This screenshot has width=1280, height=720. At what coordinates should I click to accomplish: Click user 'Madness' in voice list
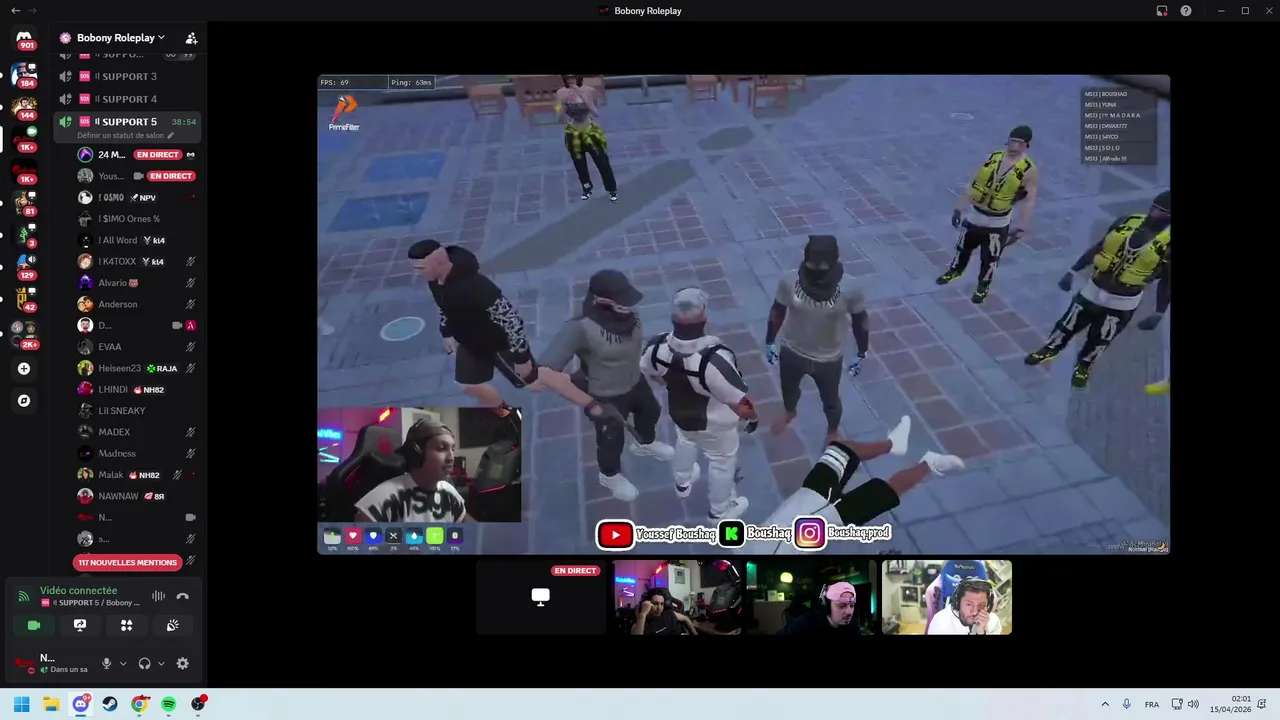137,453
